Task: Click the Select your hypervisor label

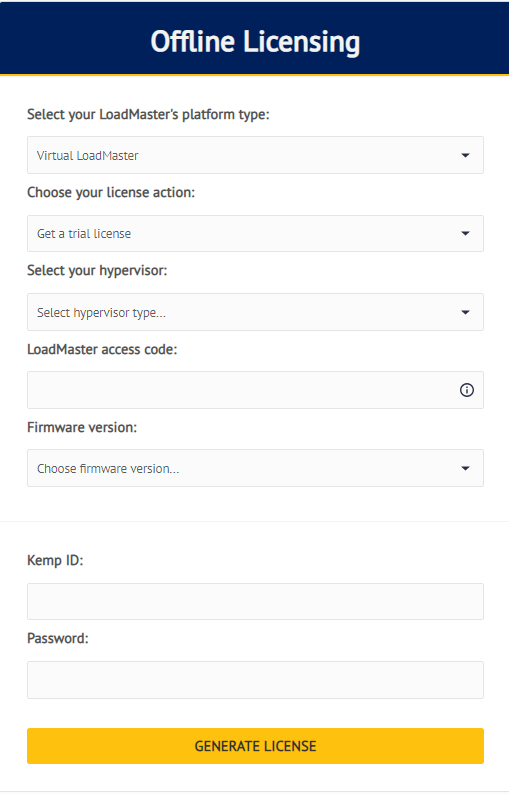Action: 97,270
